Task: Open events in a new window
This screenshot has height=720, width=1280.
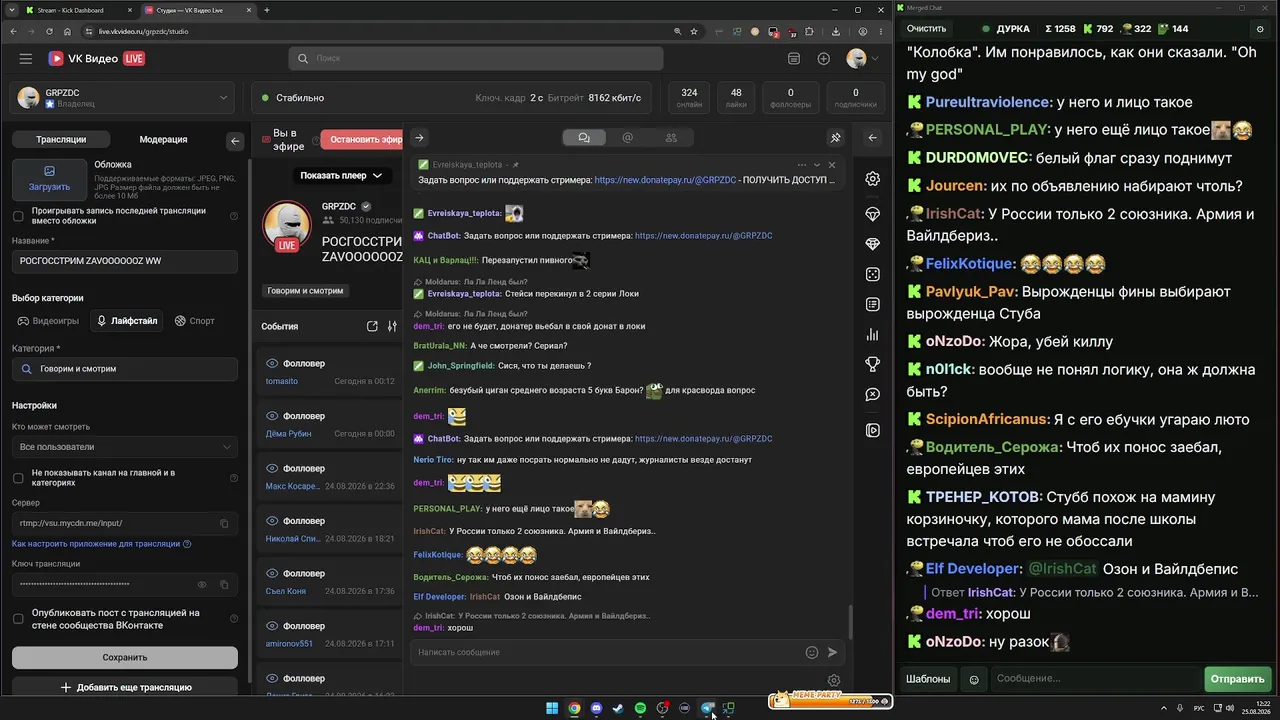Action: (372, 326)
